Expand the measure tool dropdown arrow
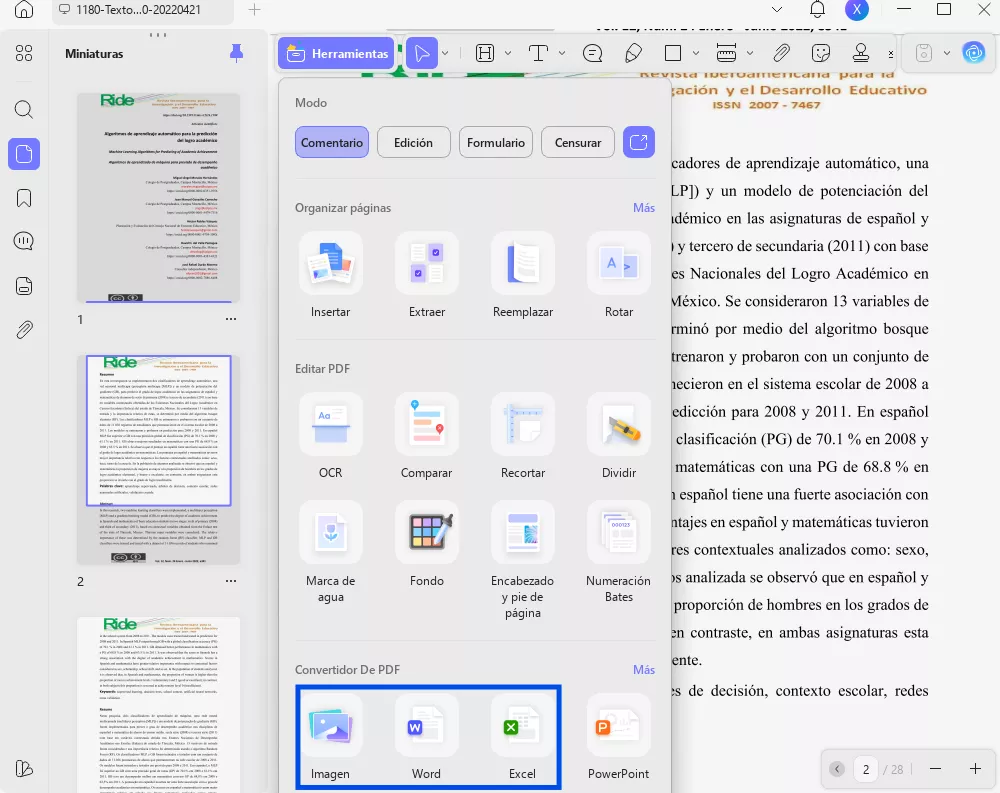Screen dimensions: 1000x793 (x=750, y=54)
